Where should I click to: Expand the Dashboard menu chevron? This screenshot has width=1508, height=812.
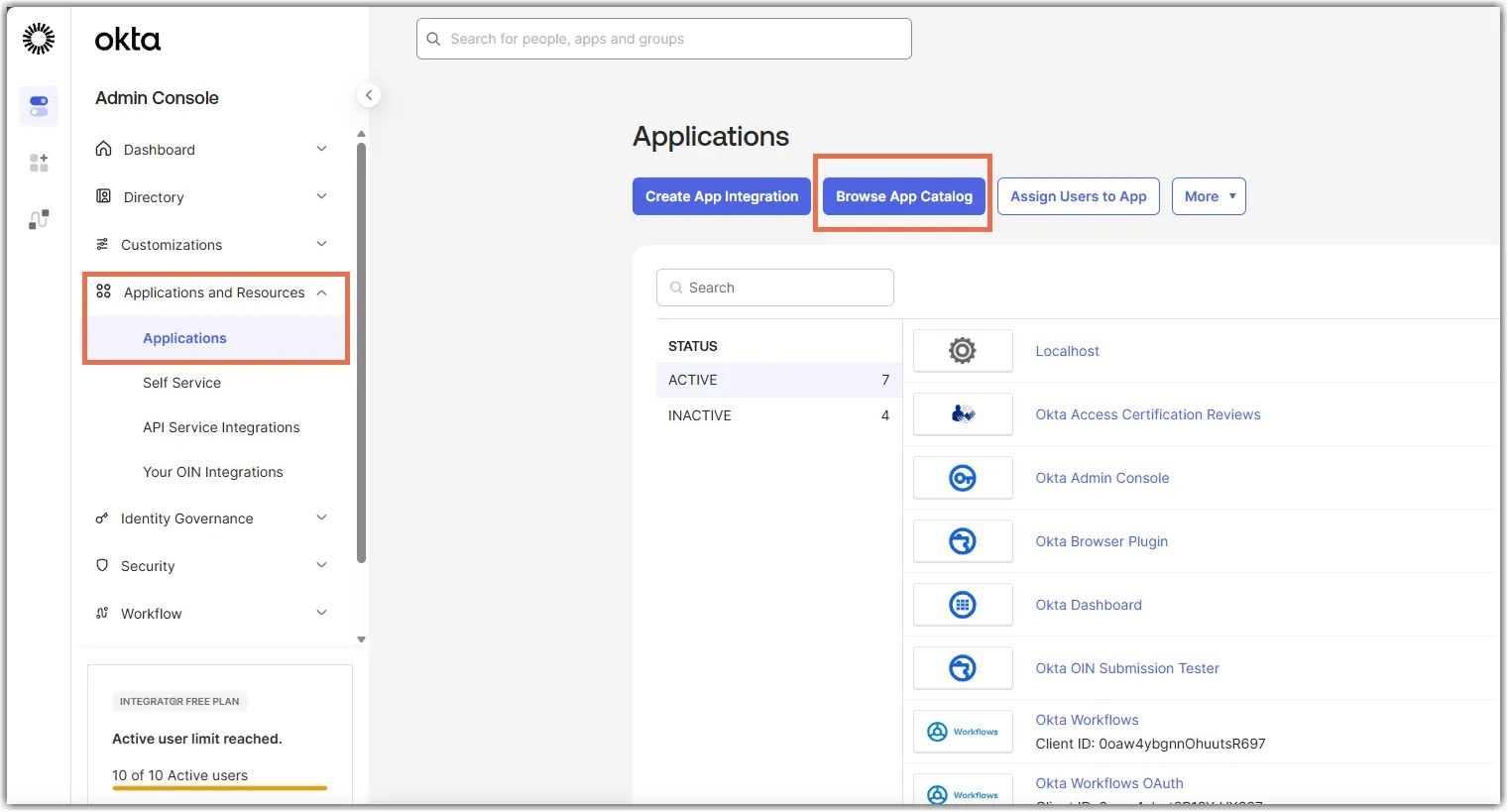click(321, 149)
